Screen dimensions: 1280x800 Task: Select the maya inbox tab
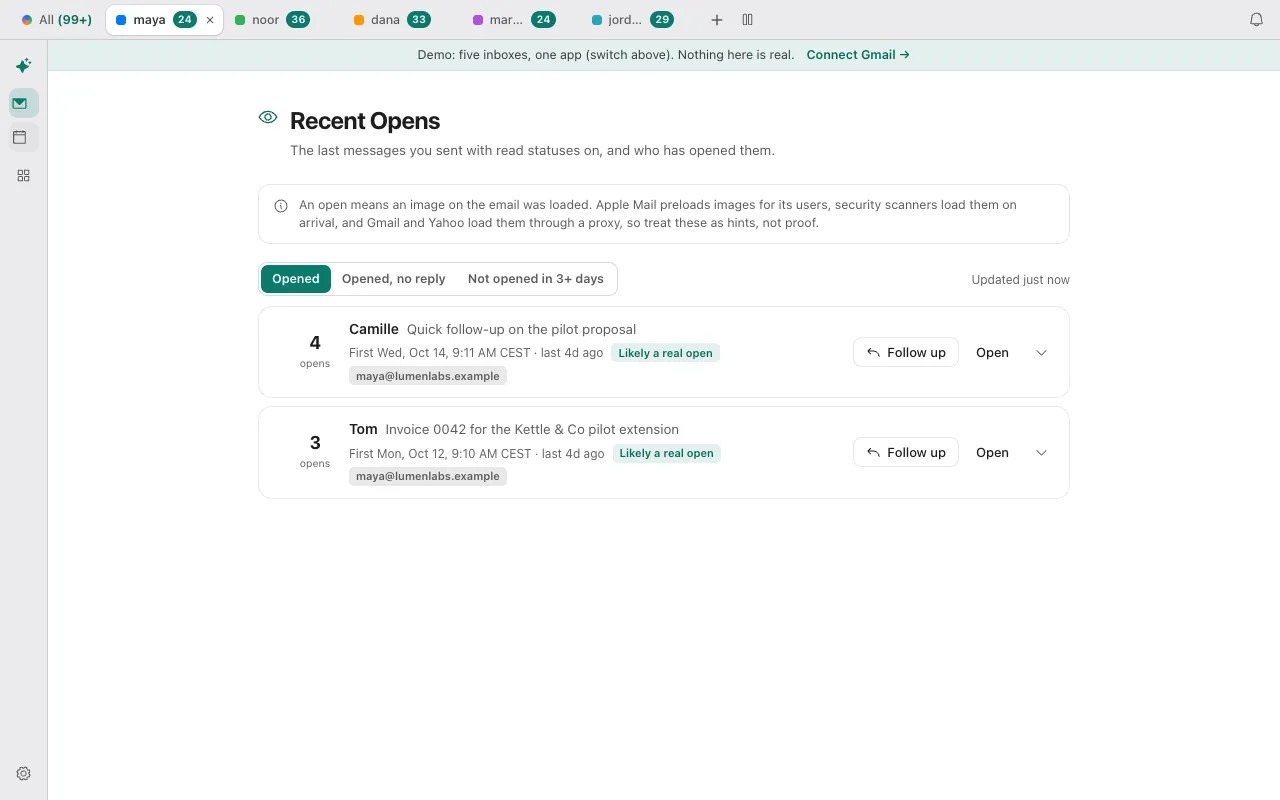click(x=163, y=20)
